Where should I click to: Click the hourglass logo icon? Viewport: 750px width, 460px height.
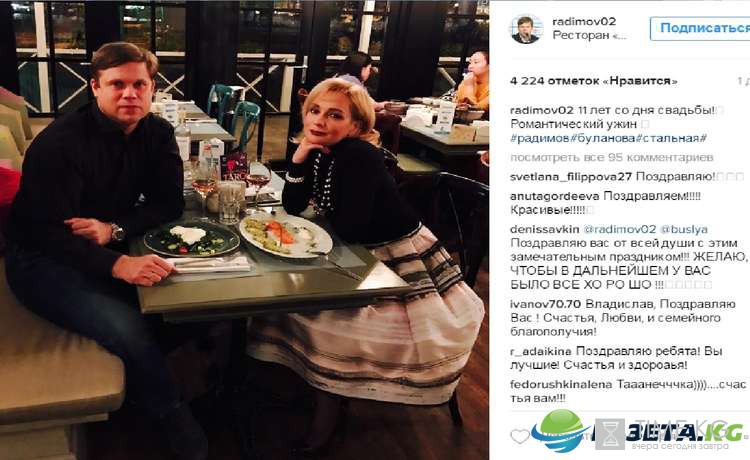[610, 434]
